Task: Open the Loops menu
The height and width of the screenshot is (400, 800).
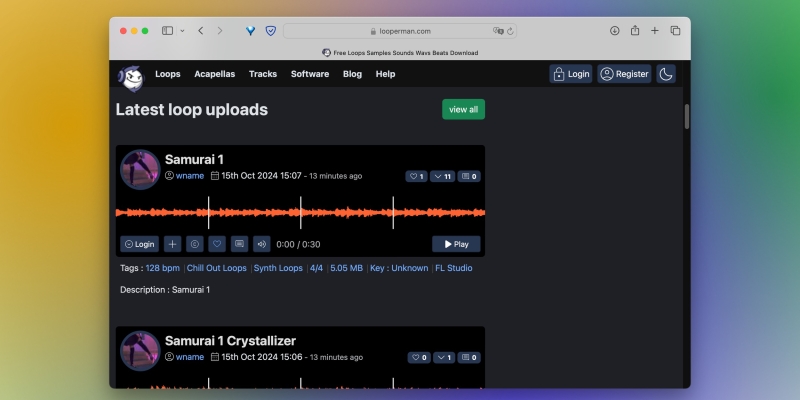Action: pos(168,74)
